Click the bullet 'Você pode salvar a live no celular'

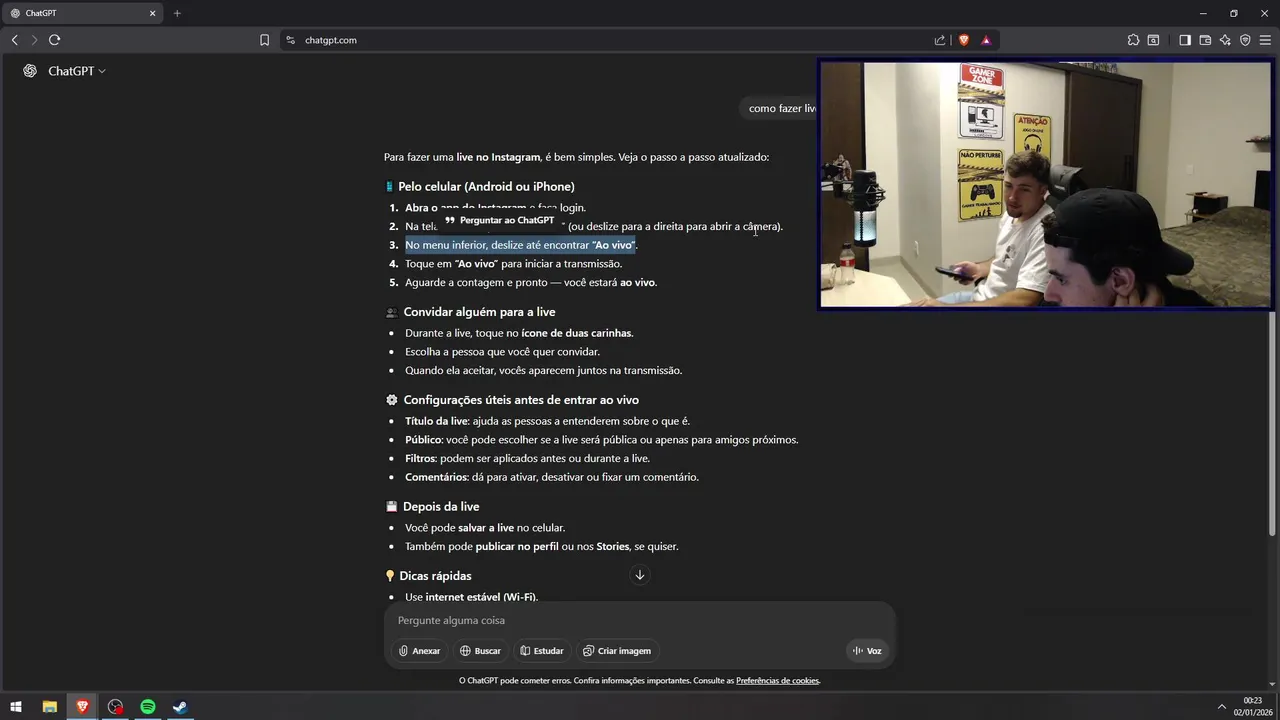(x=485, y=528)
